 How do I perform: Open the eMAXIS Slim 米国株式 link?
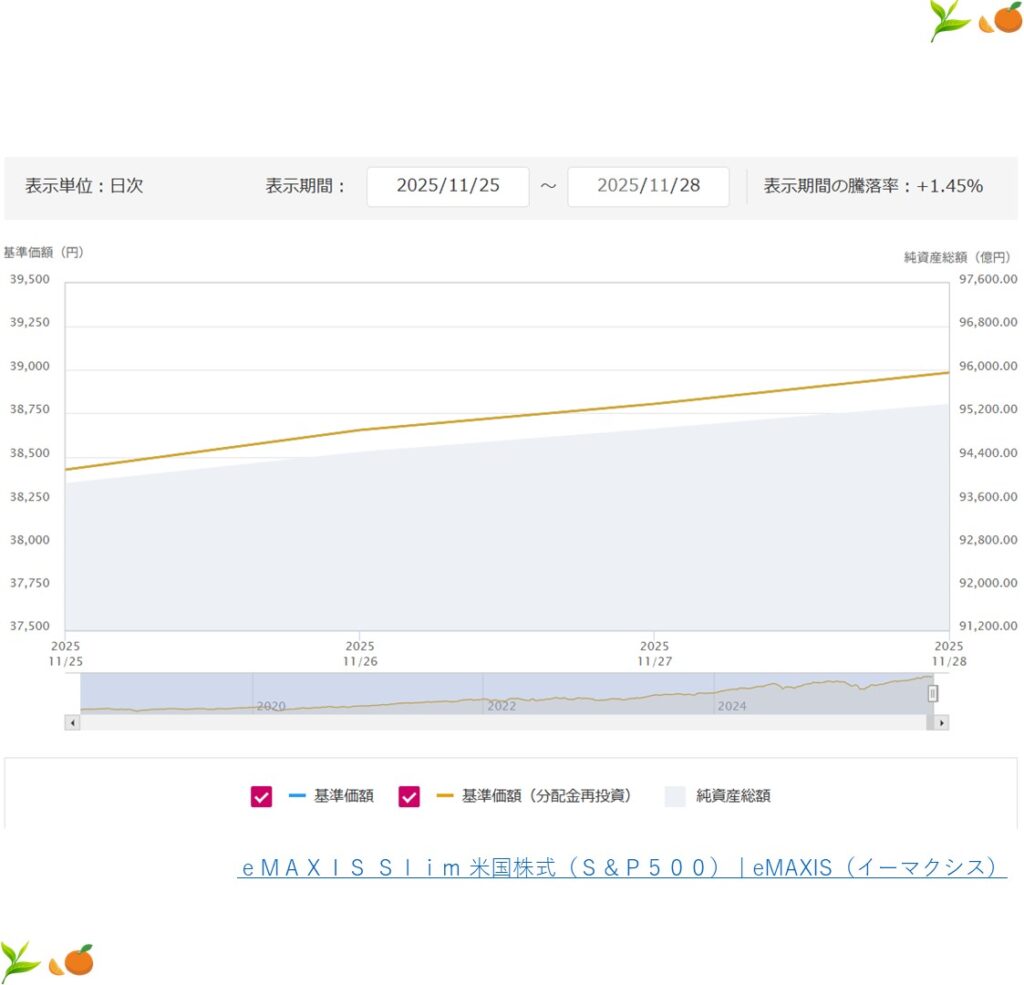coord(621,868)
